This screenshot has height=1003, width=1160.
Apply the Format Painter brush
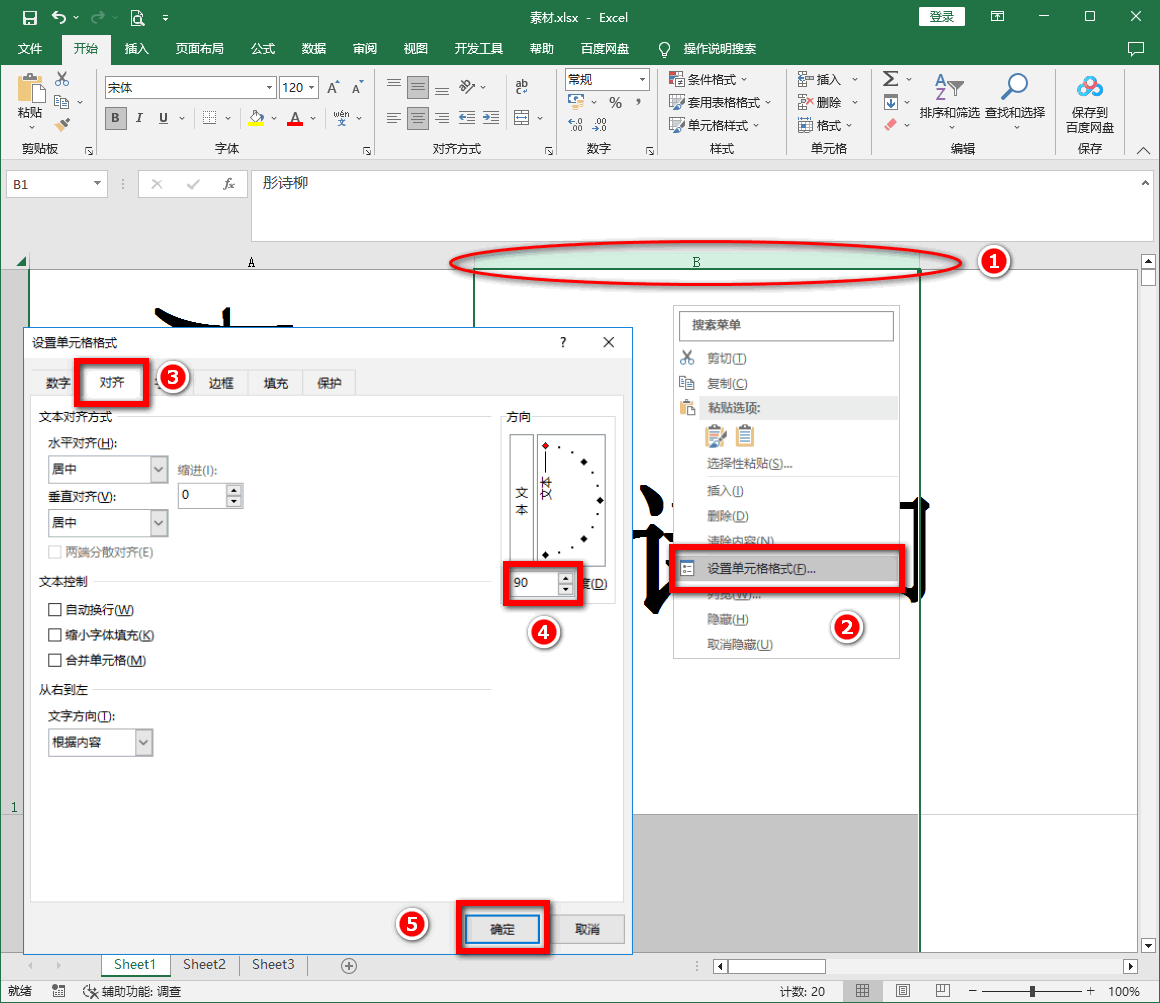62,124
